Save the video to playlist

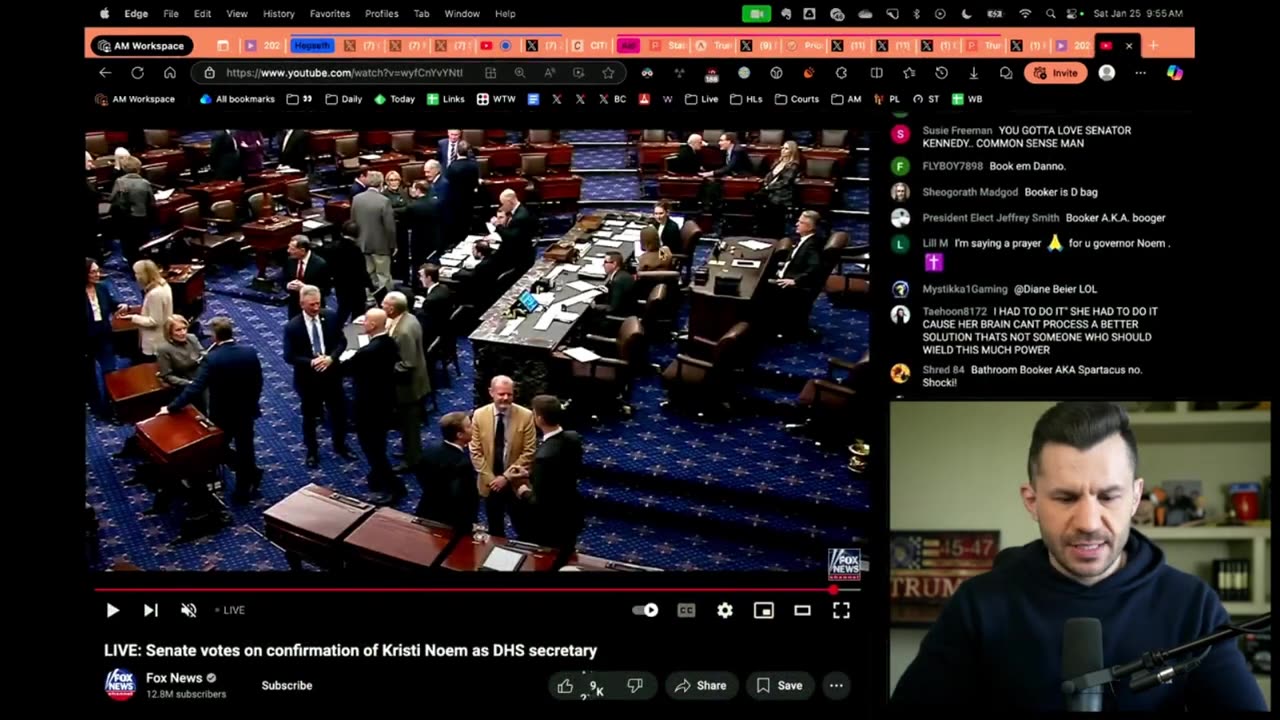coord(779,685)
